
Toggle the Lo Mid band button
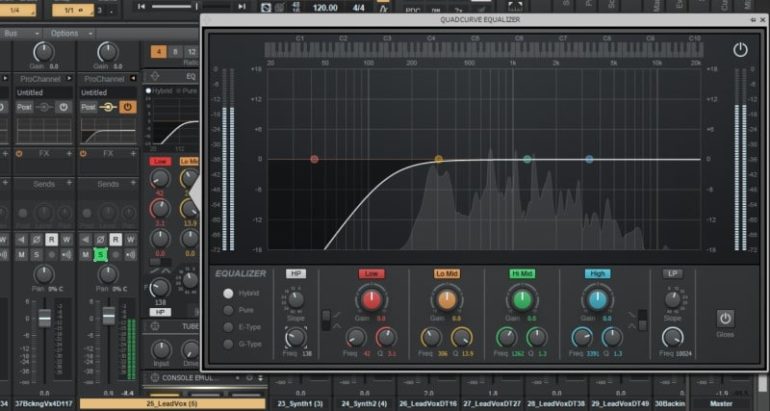click(x=446, y=273)
